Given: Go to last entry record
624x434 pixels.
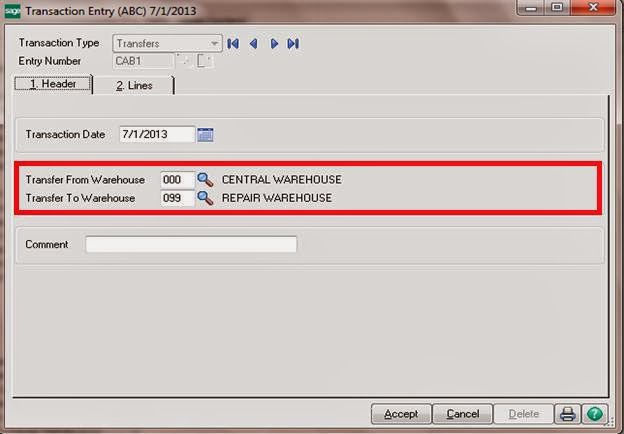Looking at the screenshot, I should [x=293, y=43].
